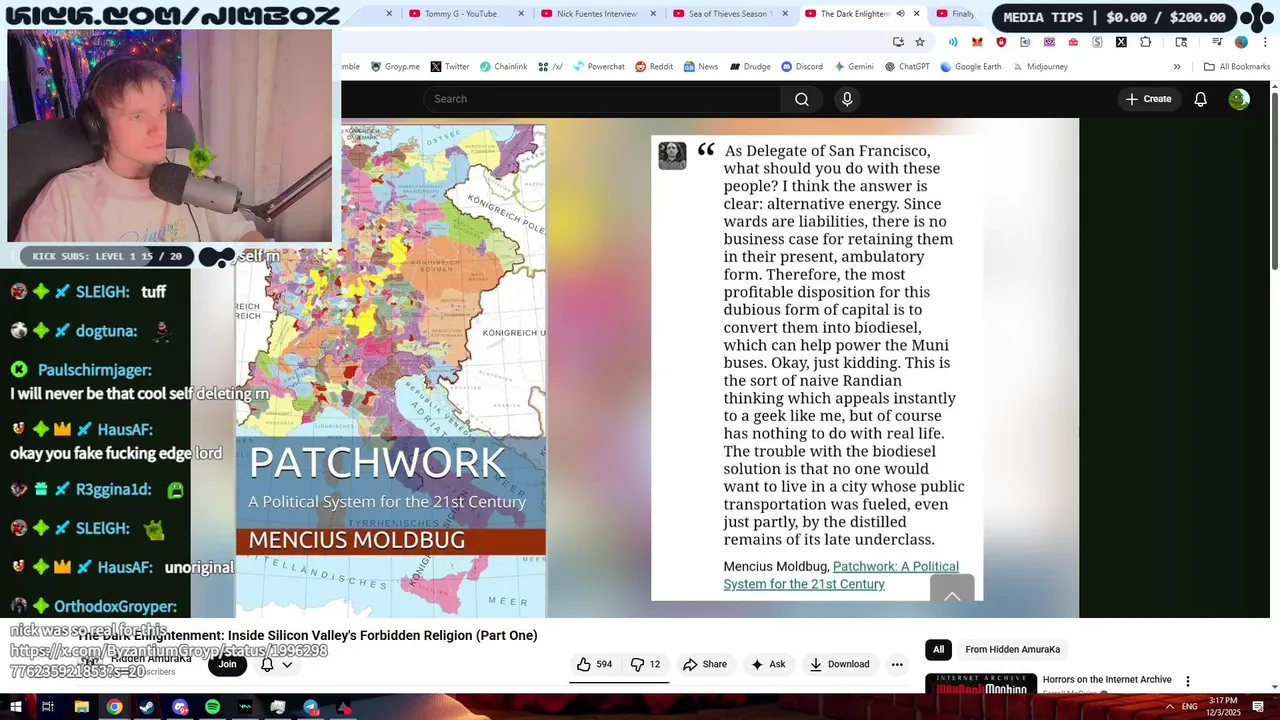1280x720 pixels.
Task: Click the install or cast icon in address bar
Action: [898, 42]
